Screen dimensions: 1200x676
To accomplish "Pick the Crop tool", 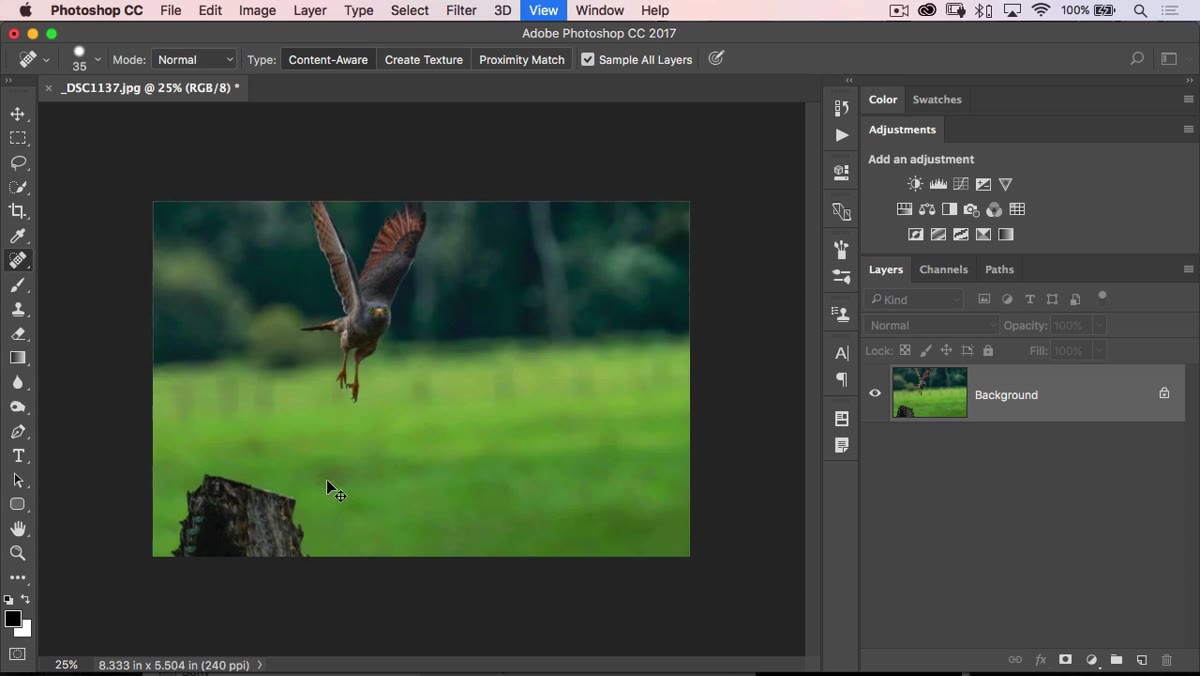I will coord(18,211).
